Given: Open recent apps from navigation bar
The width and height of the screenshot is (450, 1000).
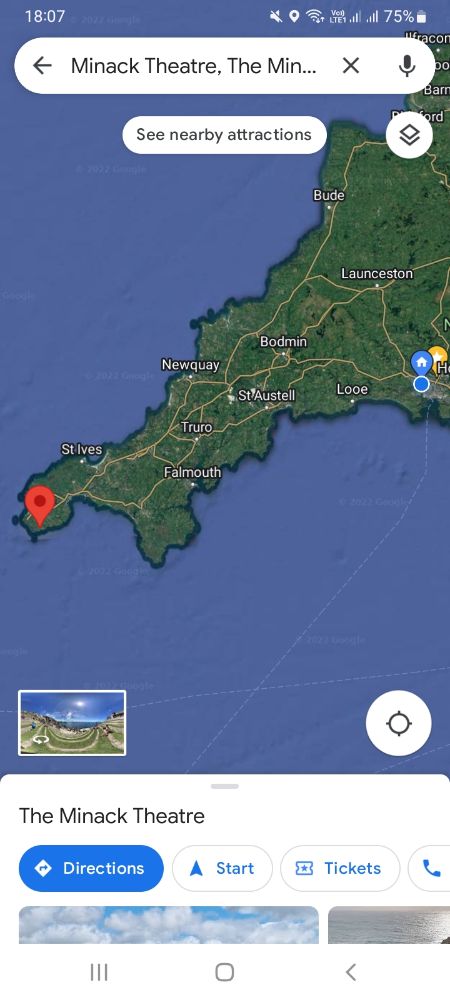Looking at the screenshot, I should coord(99,972).
